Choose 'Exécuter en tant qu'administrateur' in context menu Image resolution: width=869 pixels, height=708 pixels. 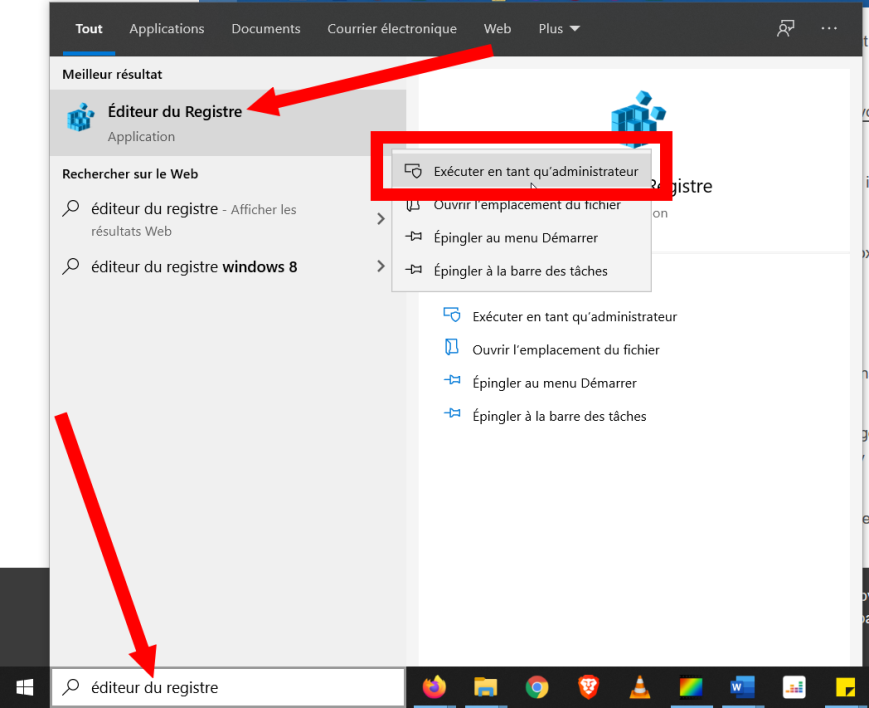(x=535, y=171)
